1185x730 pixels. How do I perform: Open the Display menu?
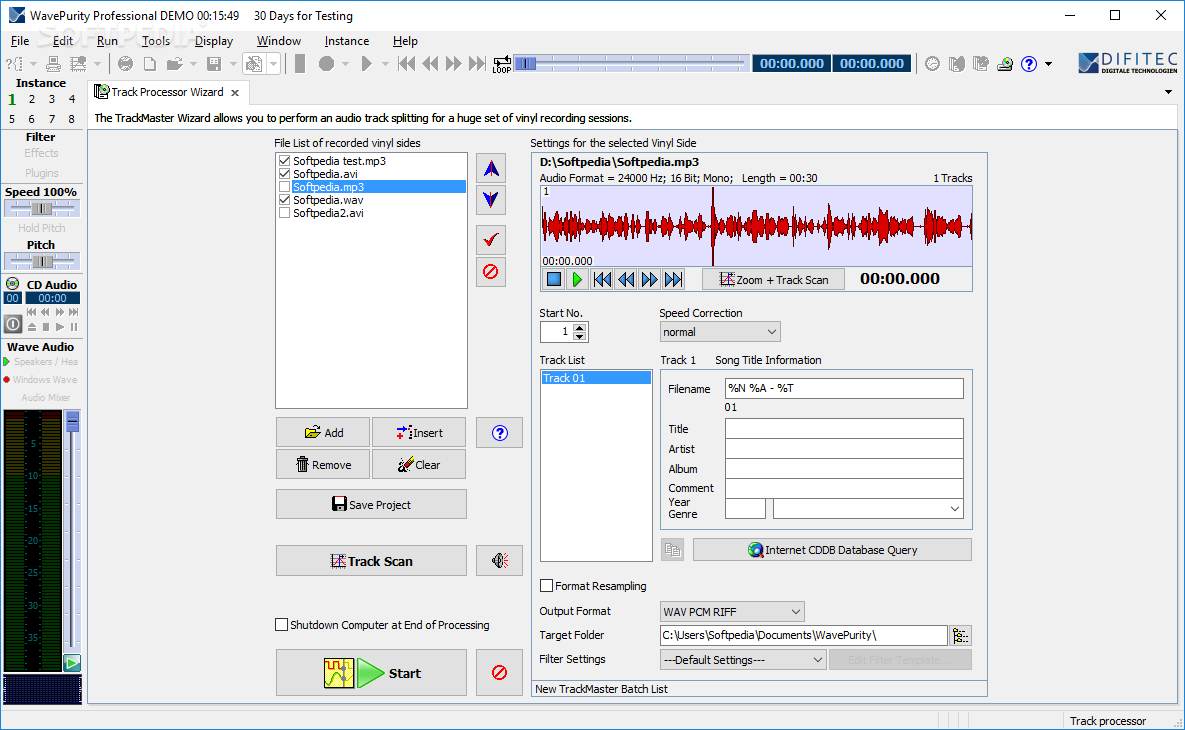pyautogui.click(x=214, y=41)
